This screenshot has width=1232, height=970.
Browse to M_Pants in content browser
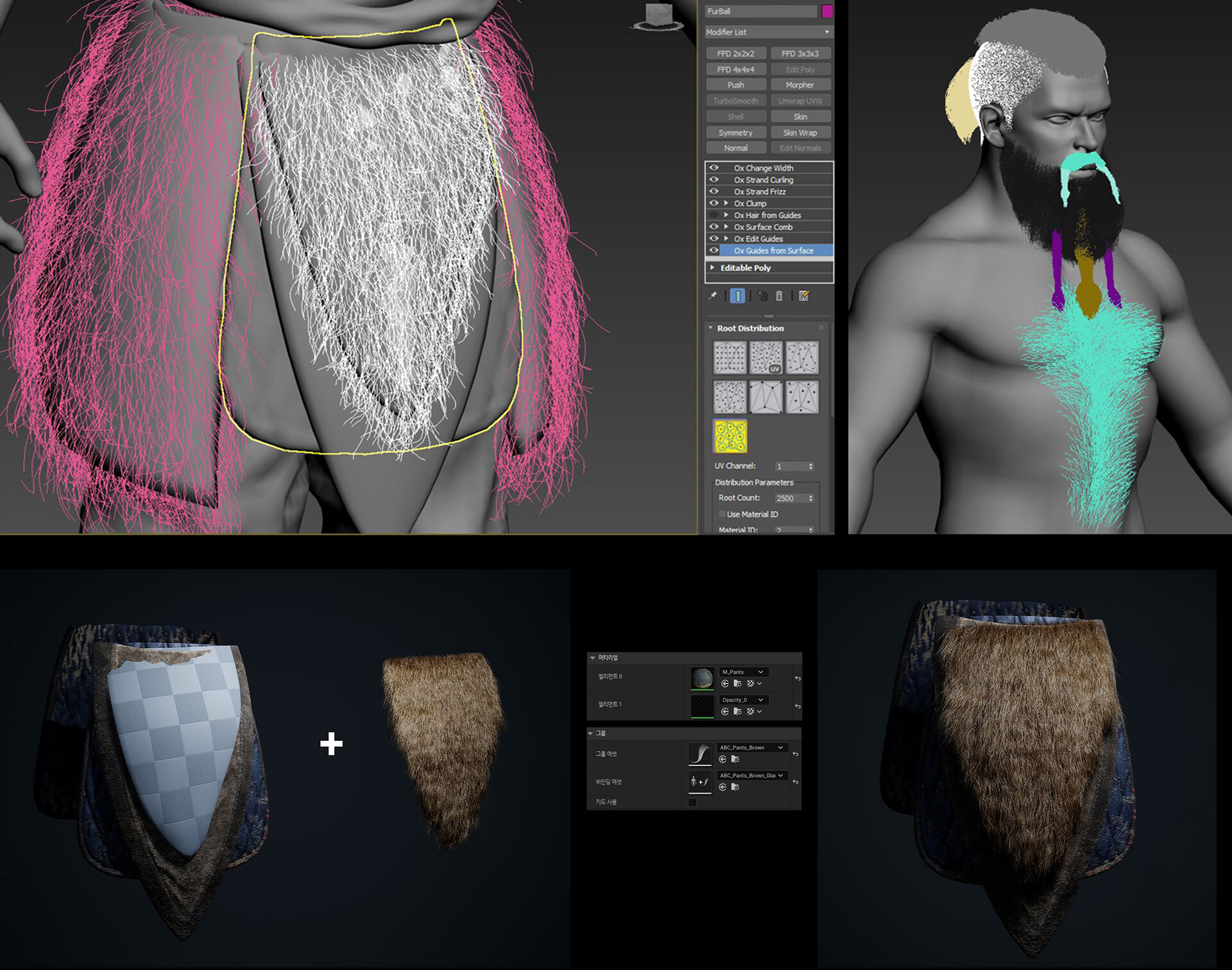[x=737, y=684]
